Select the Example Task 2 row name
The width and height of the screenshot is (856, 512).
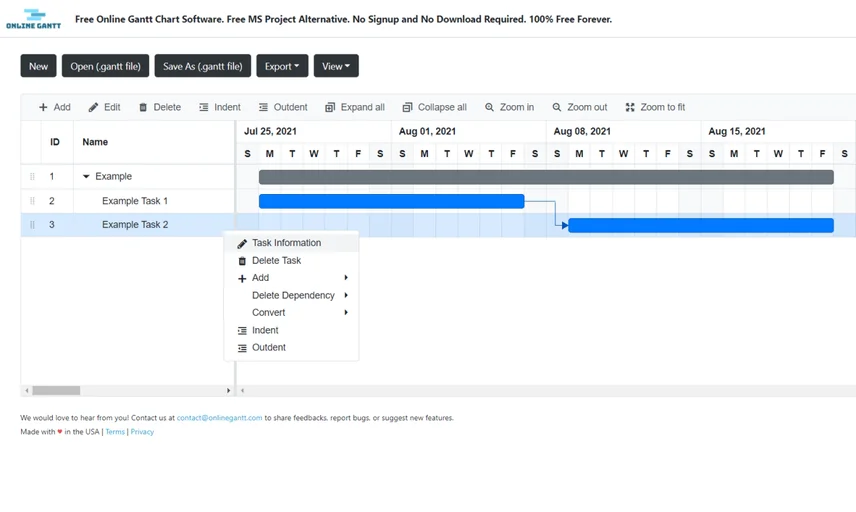tap(135, 224)
